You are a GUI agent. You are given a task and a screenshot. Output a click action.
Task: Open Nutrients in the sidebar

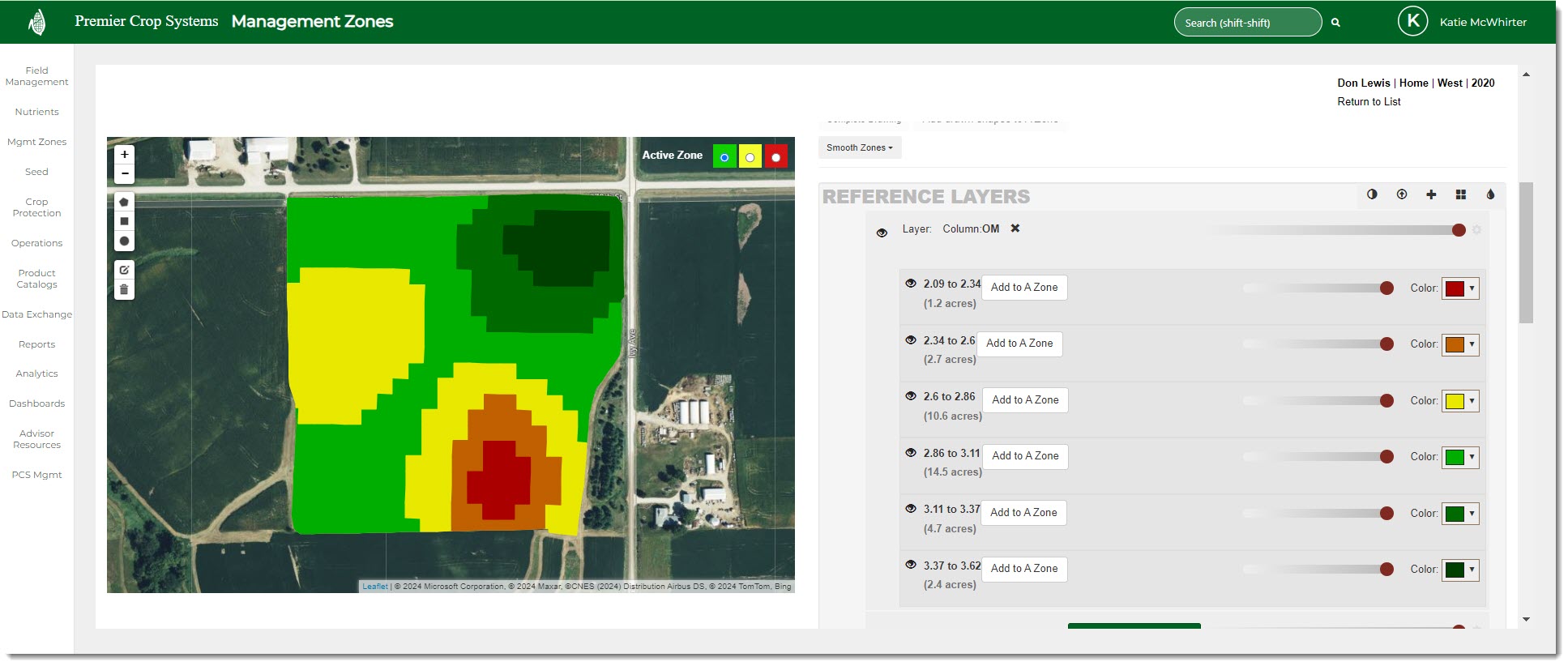(x=36, y=112)
